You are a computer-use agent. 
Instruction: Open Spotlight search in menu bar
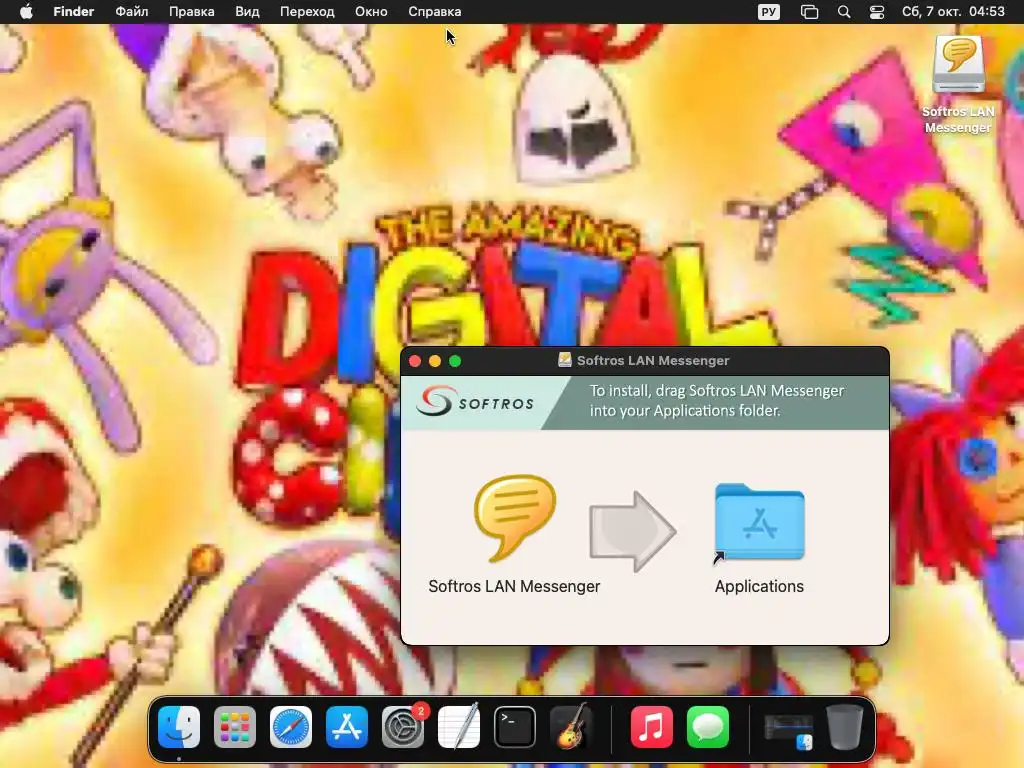[844, 12]
